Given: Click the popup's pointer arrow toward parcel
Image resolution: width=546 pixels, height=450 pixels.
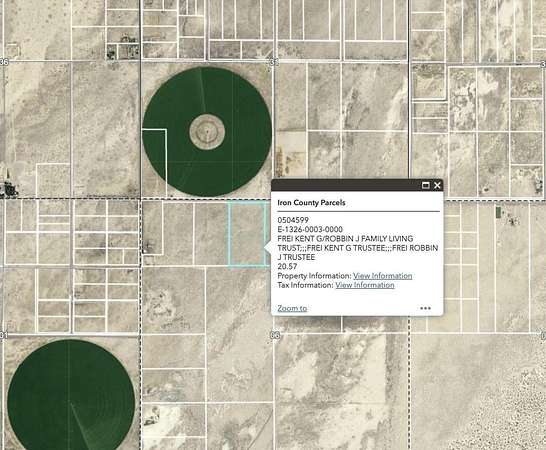Looking at the screenshot, I should click(x=268, y=248).
